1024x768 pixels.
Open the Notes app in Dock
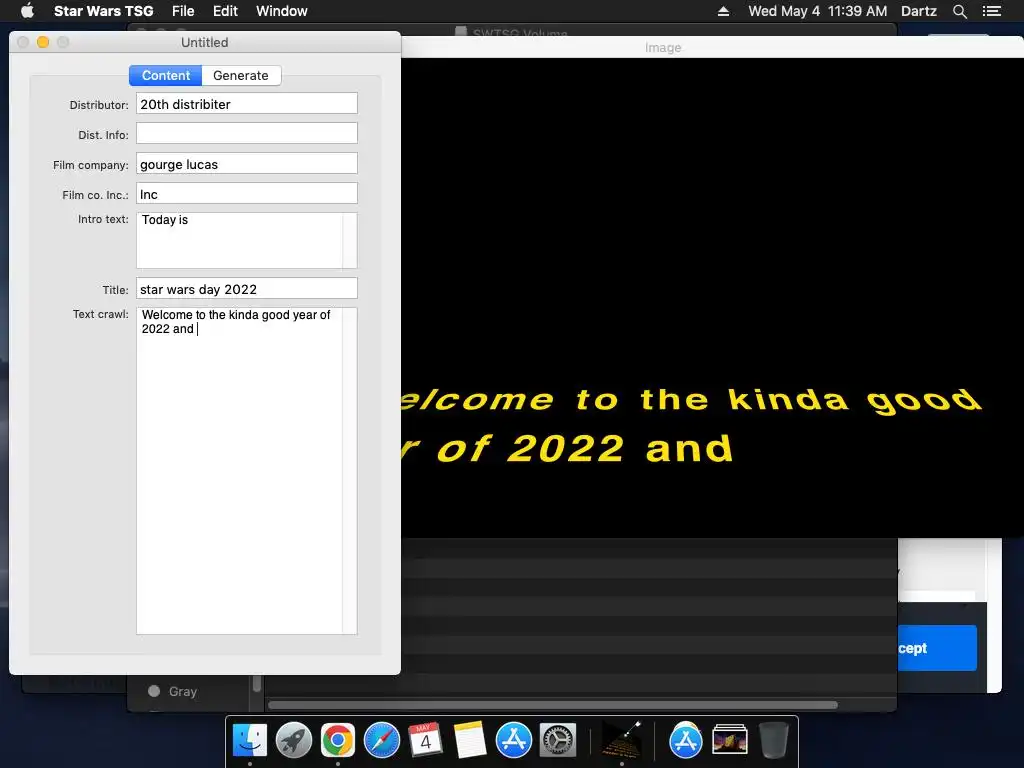(470, 741)
